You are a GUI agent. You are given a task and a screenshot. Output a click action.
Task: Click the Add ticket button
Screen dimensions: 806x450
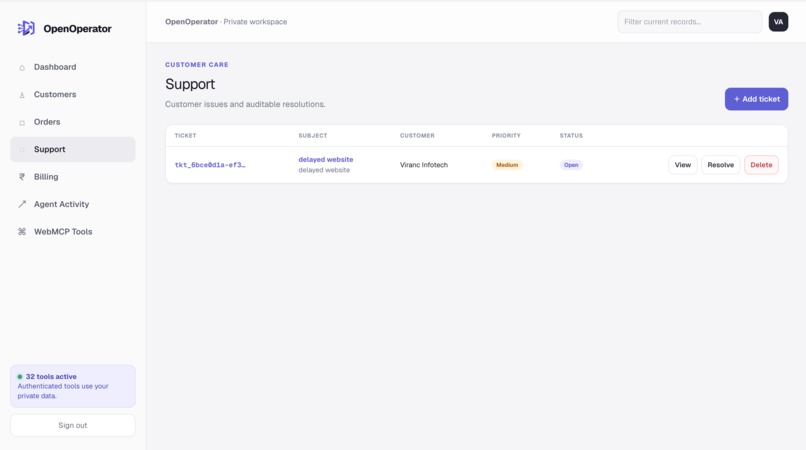click(756, 99)
